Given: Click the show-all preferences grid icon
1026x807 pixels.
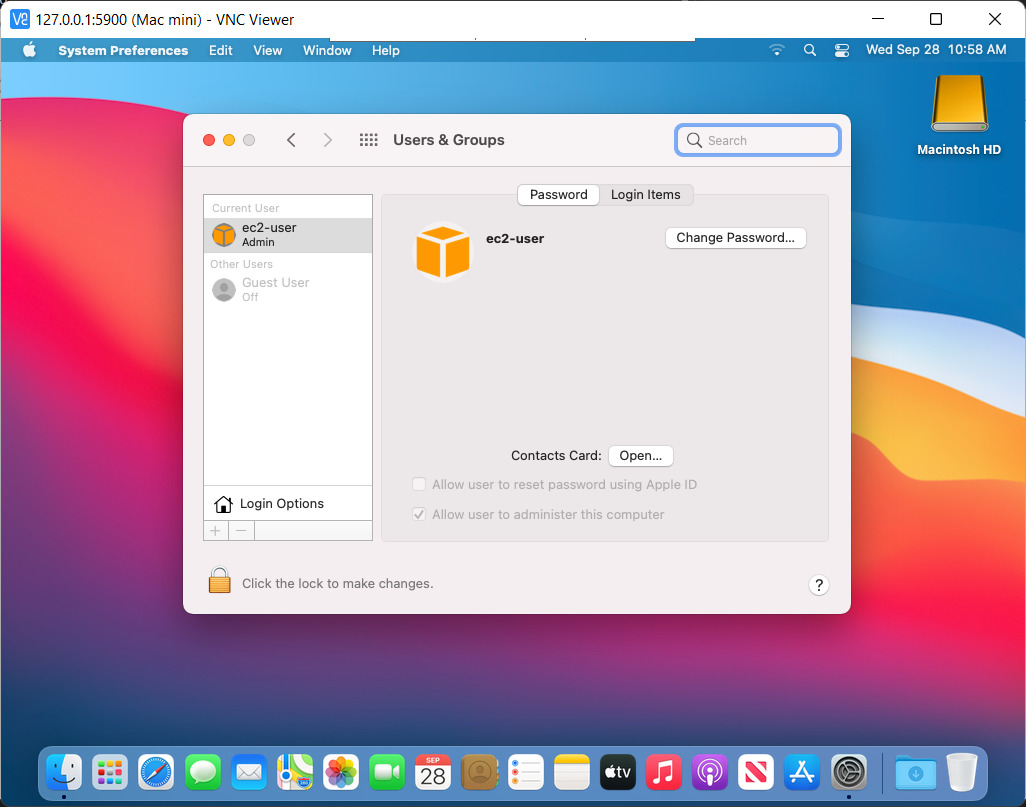Looking at the screenshot, I should (368, 140).
